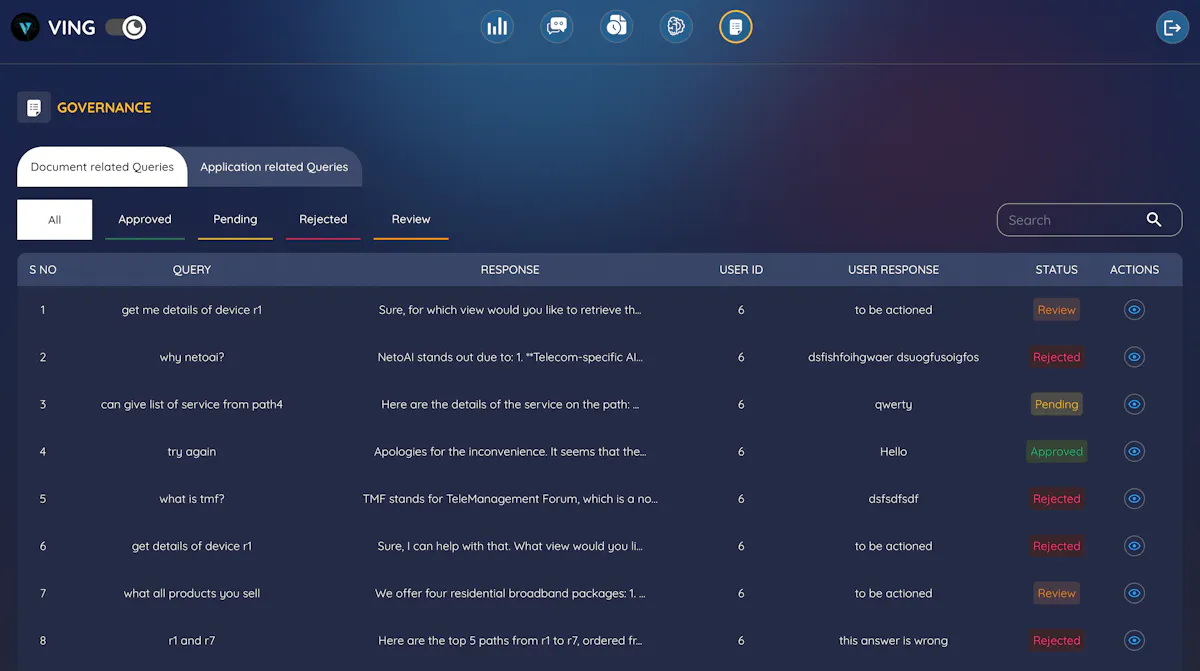View details for 'r1 and r7' query
Image resolution: width=1200 pixels, height=671 pixels.
(x=1134, y=641)
